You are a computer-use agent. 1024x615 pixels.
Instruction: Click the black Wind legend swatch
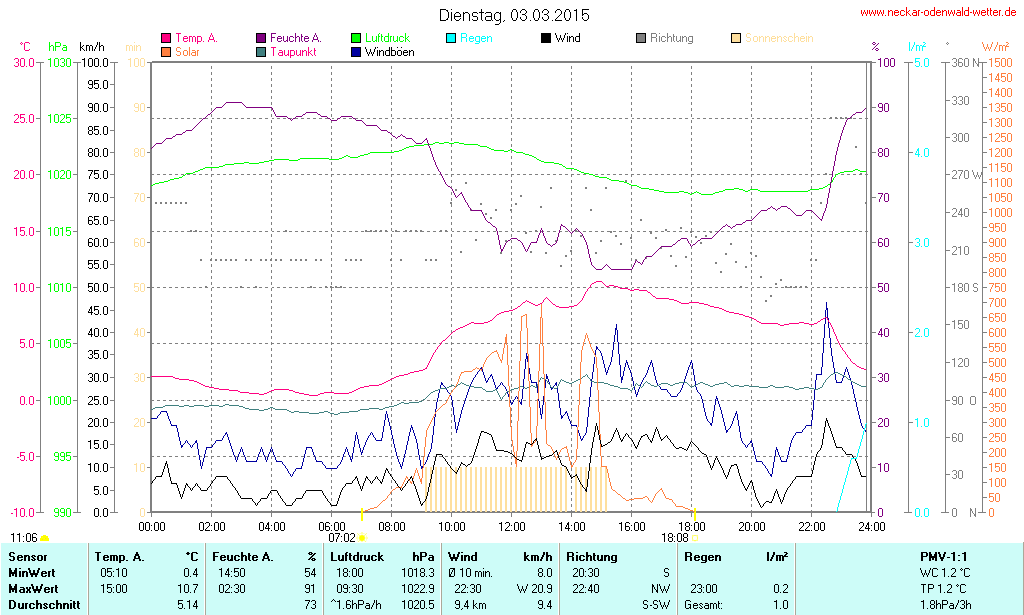(546, 39)
